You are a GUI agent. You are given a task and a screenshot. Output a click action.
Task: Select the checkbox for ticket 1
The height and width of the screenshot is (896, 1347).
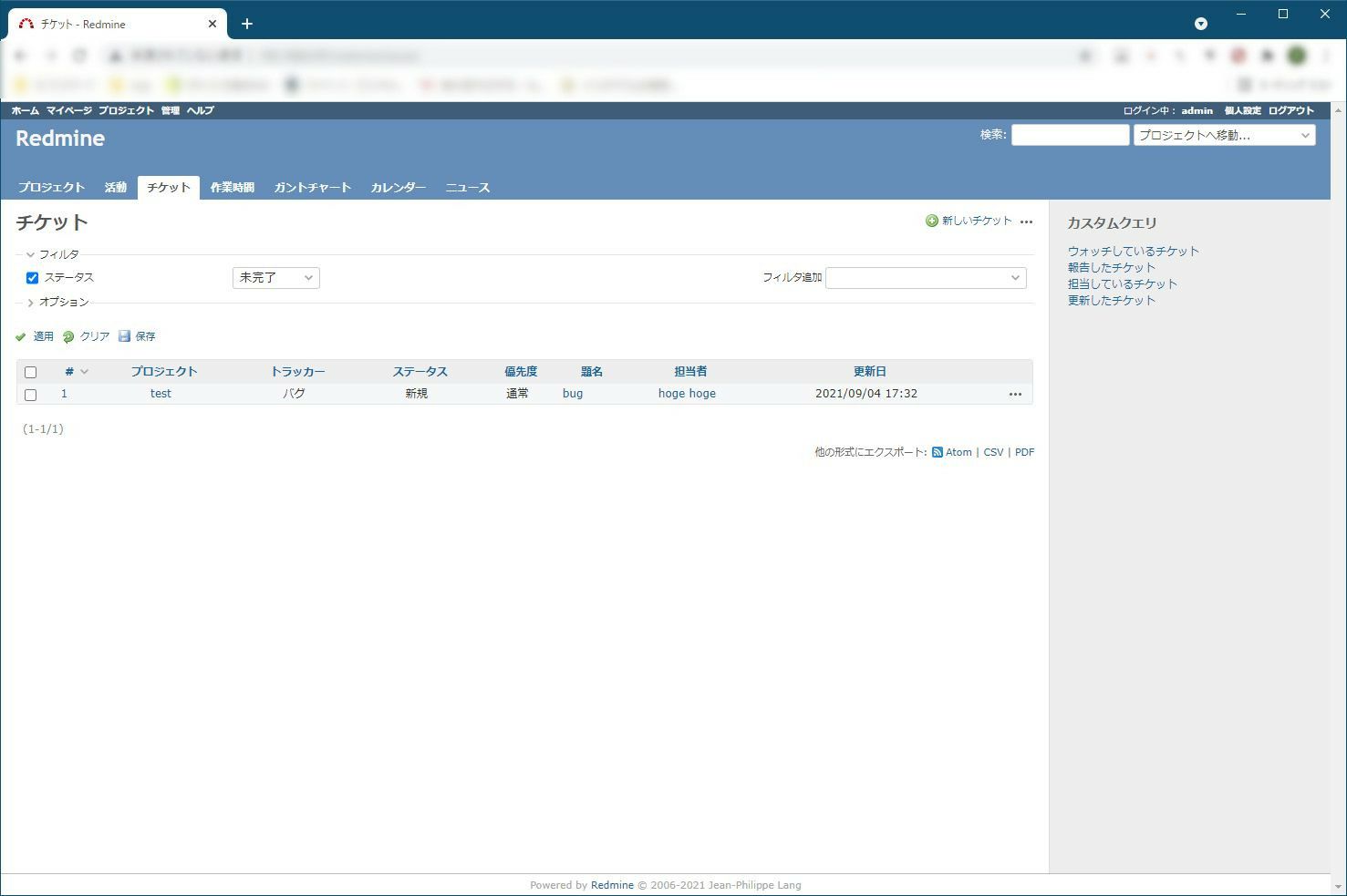pyautogui.click(x=30, y=395)
